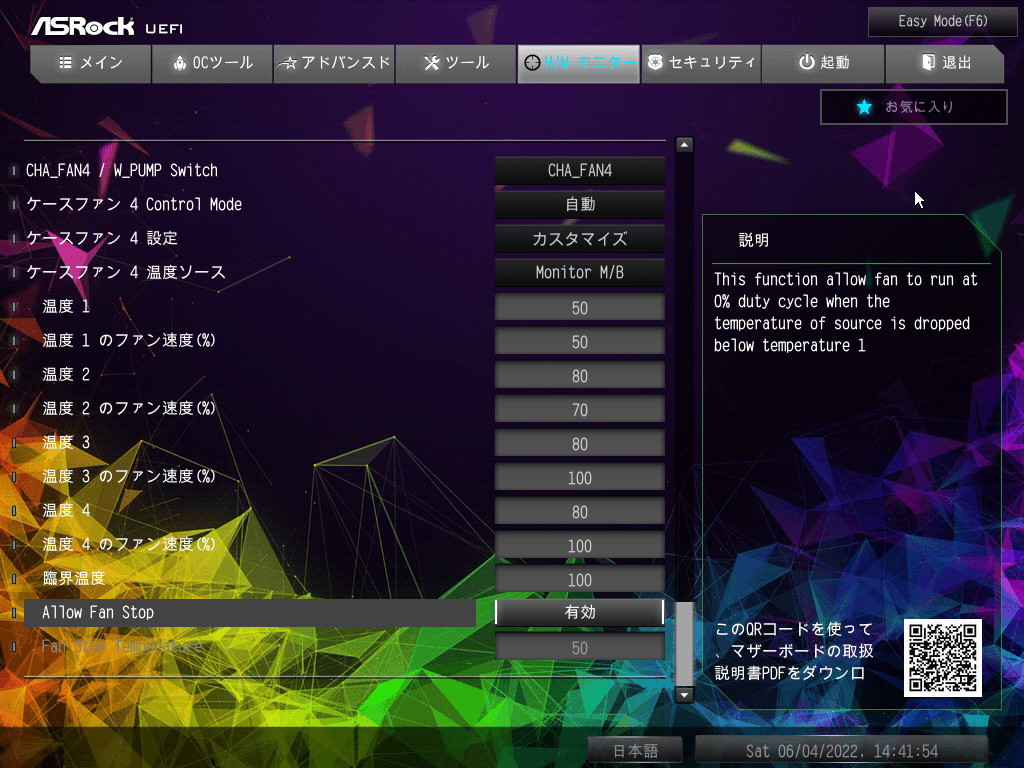Switch to Easy Mode (F6)
The width and height of the screenshot is (1024, 768).
click(x=942, y=22)
